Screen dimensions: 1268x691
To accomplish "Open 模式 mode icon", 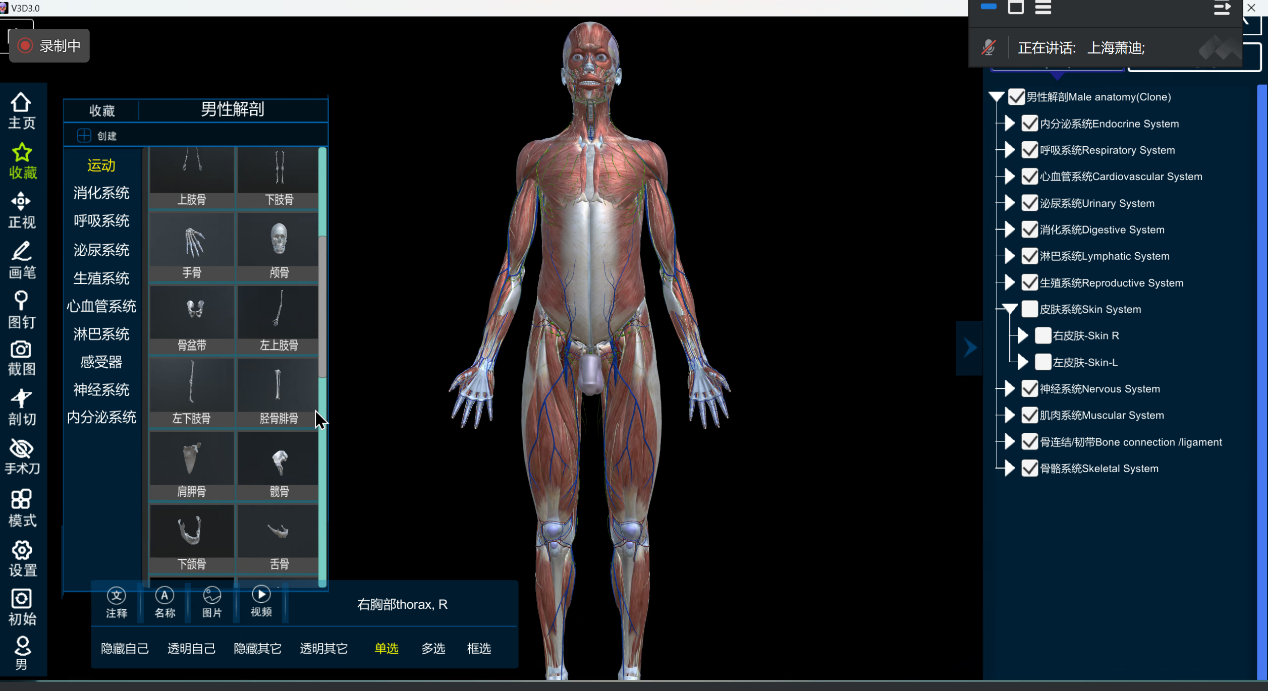I will coord(21,508).
